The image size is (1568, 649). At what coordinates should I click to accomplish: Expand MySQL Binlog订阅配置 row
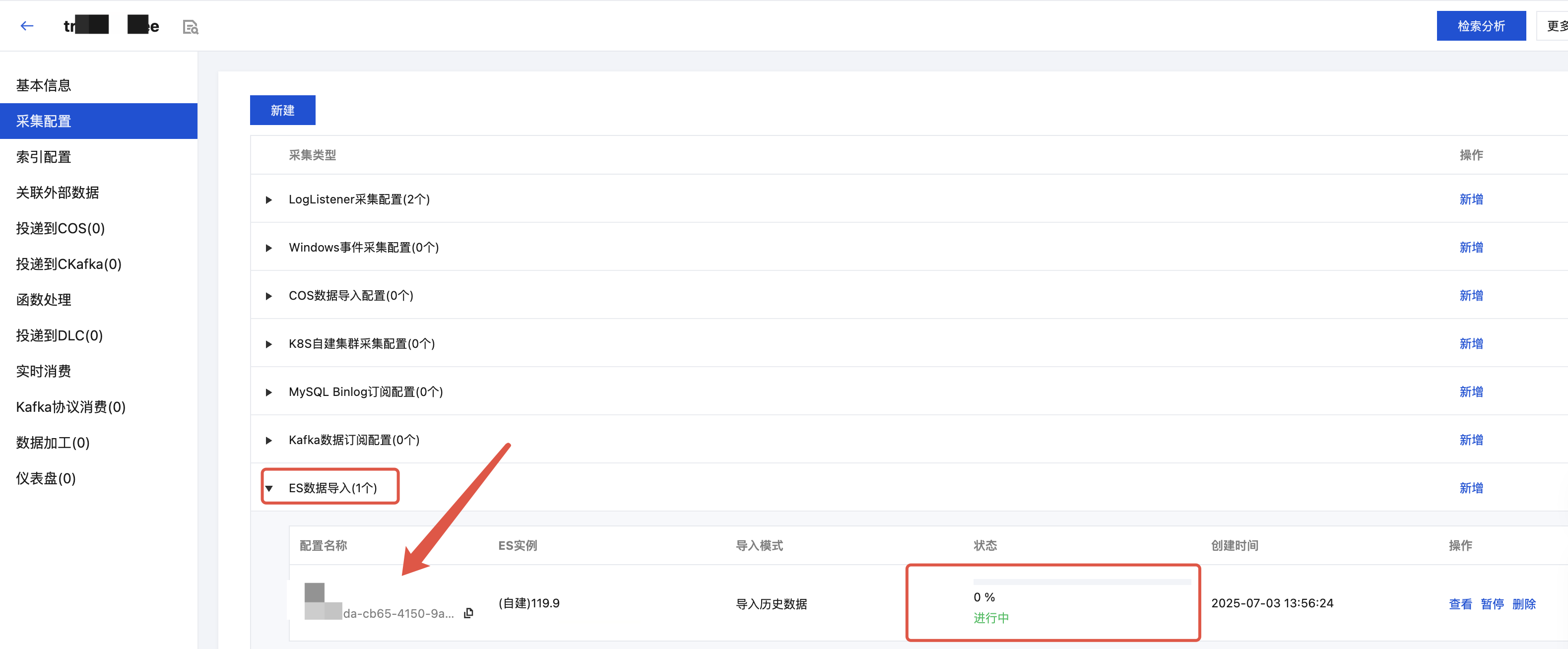(x=268, y=392)
